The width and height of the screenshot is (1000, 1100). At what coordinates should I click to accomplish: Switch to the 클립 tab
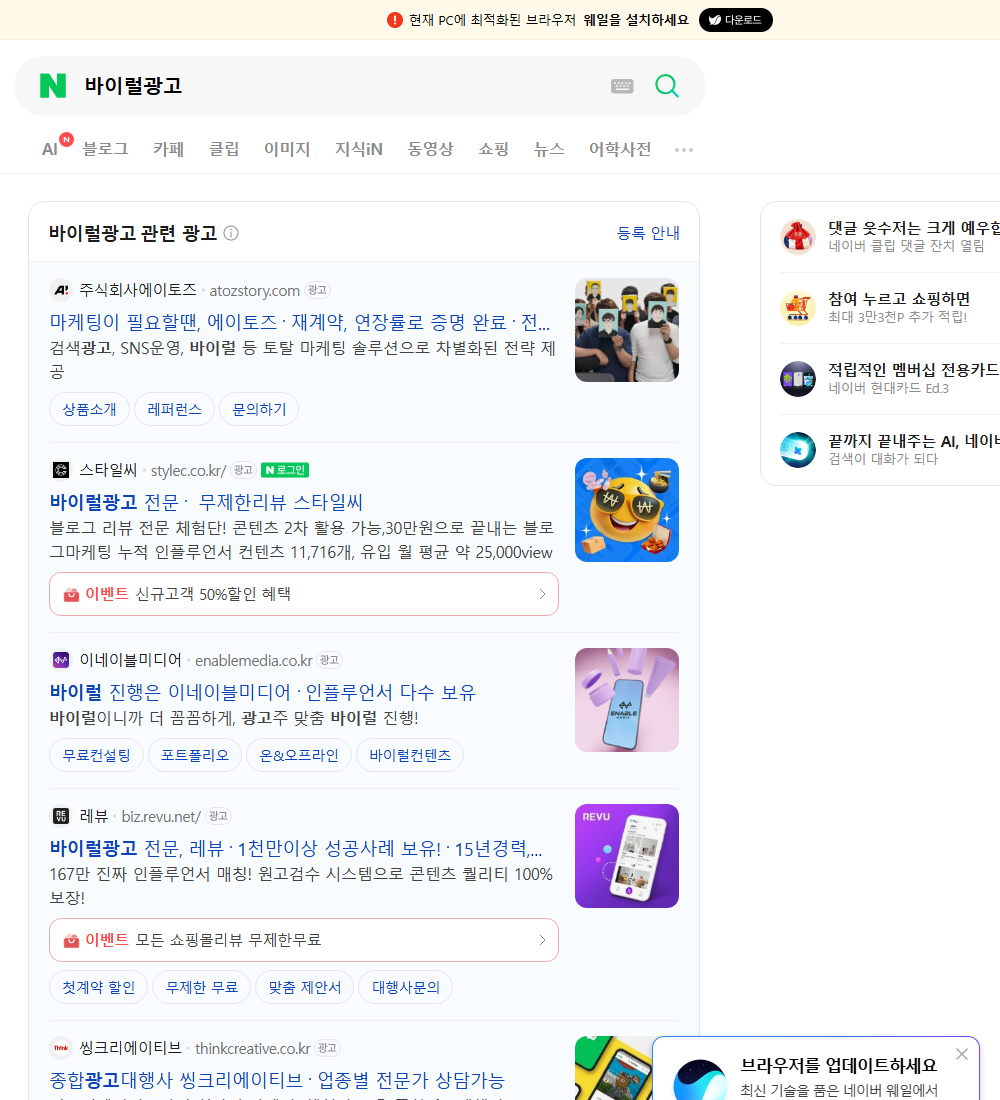point(224,149)
